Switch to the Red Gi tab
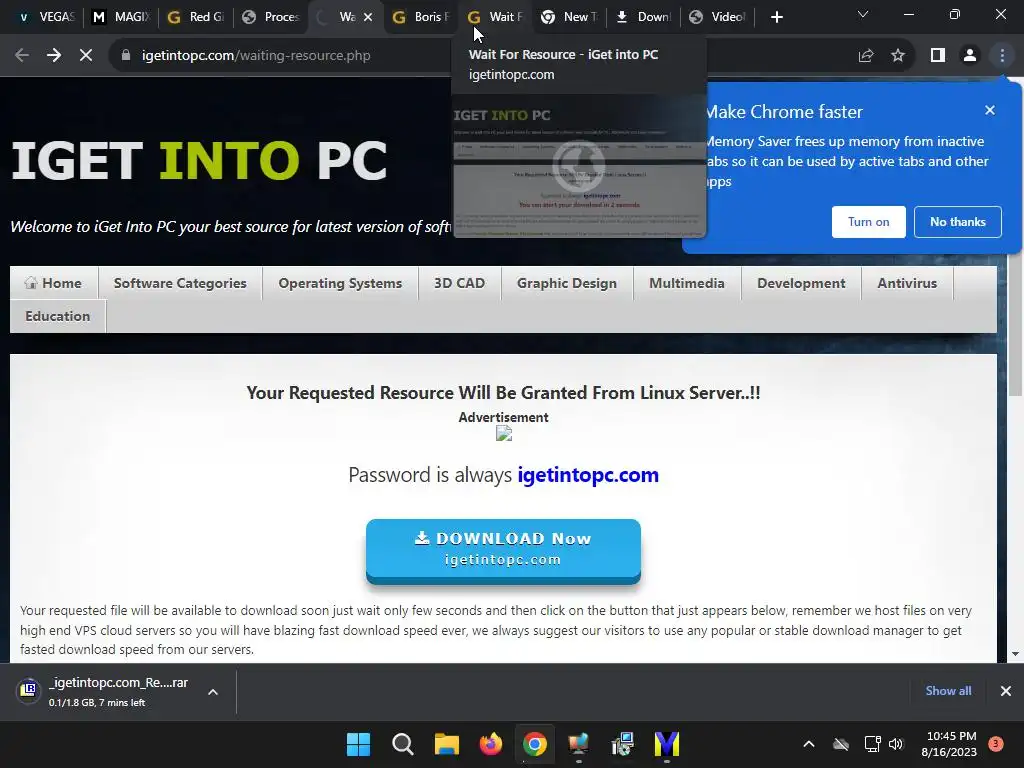This screenshot has height=768, width=1024. 196,17
